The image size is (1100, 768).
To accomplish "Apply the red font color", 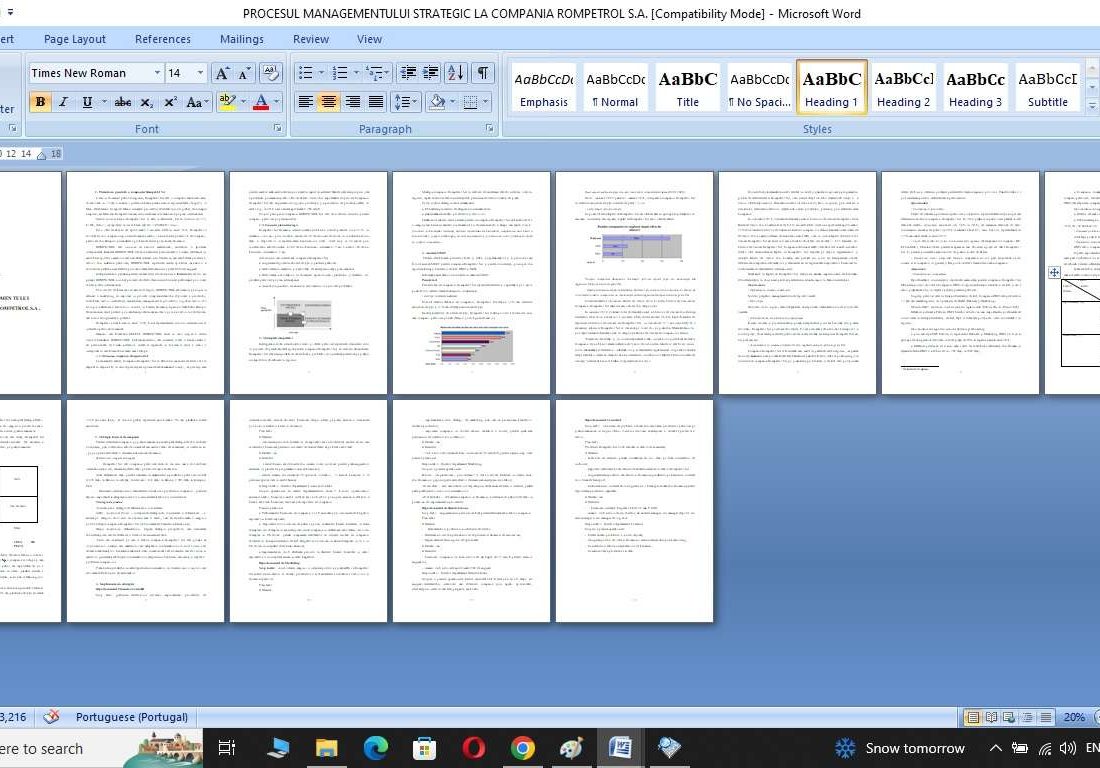I will [x=261, y=102].
